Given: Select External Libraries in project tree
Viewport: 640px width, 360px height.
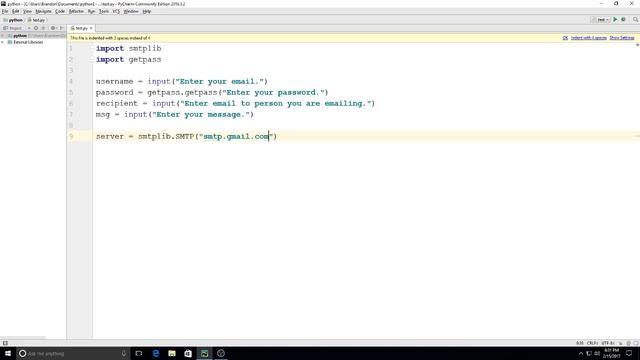Looking at the screenshot, I should click(25, 42).
